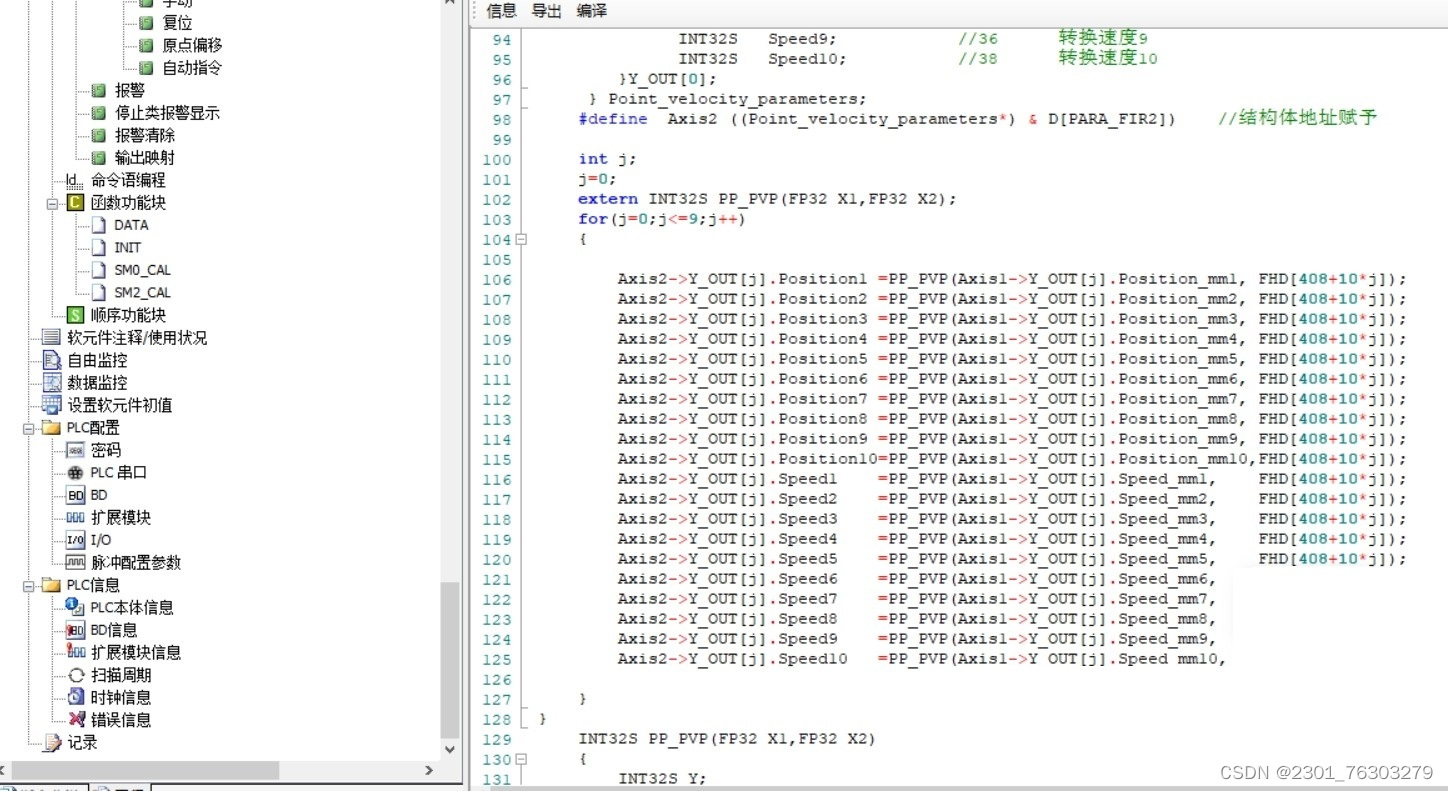The height and width of the screenshot is (791, 1448).
Task: Click the icon for 设置软元件初值
Action: click(x=51, y=405)
